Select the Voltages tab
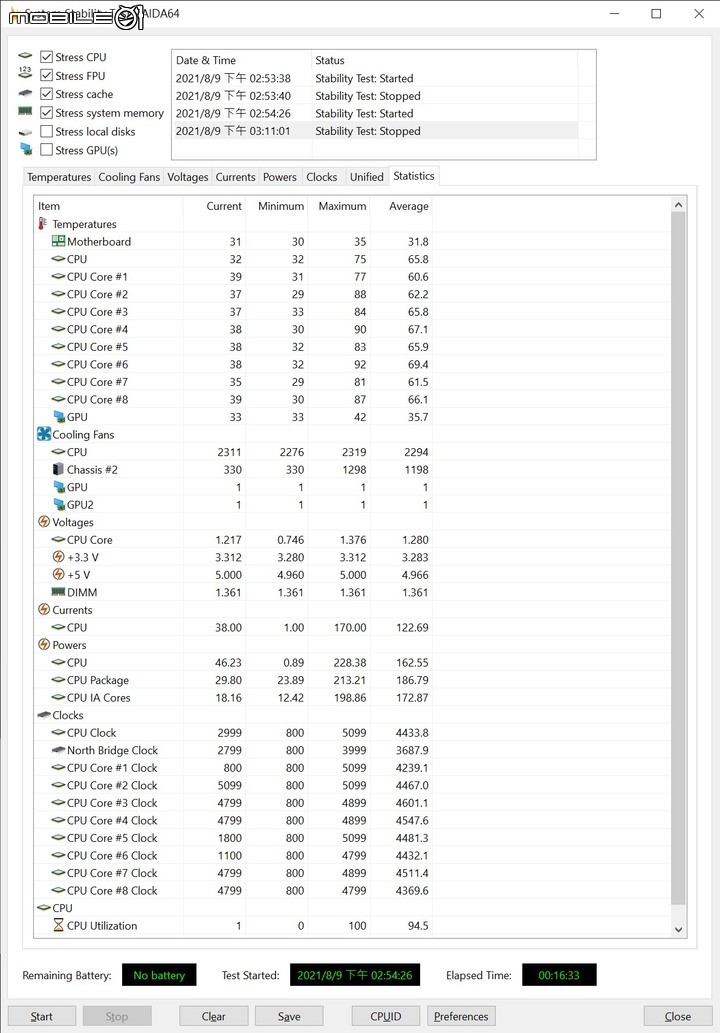Viewport: 720px width, 1033px height. [188, 177]
